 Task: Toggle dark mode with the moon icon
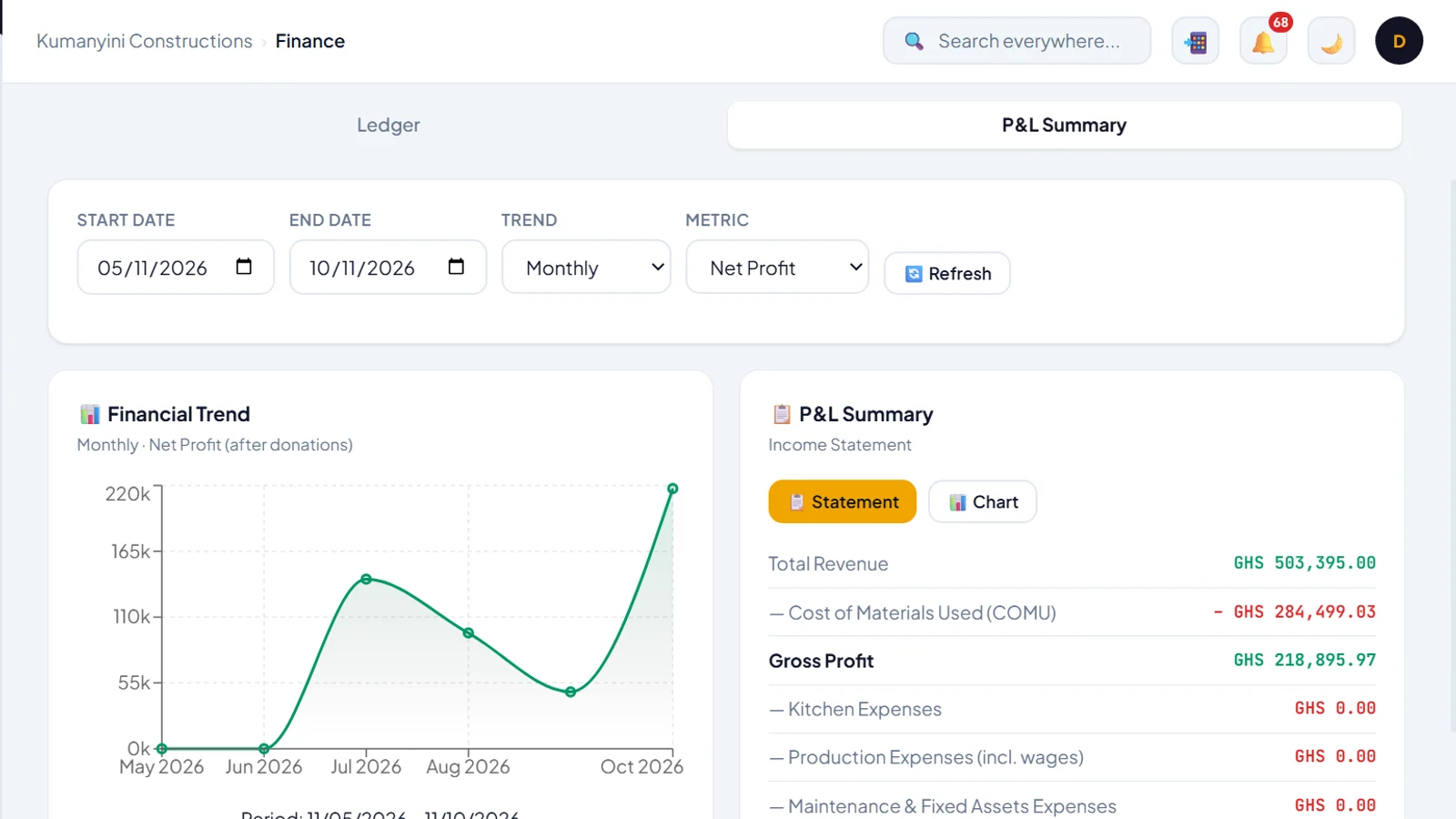click(1331, 42)
